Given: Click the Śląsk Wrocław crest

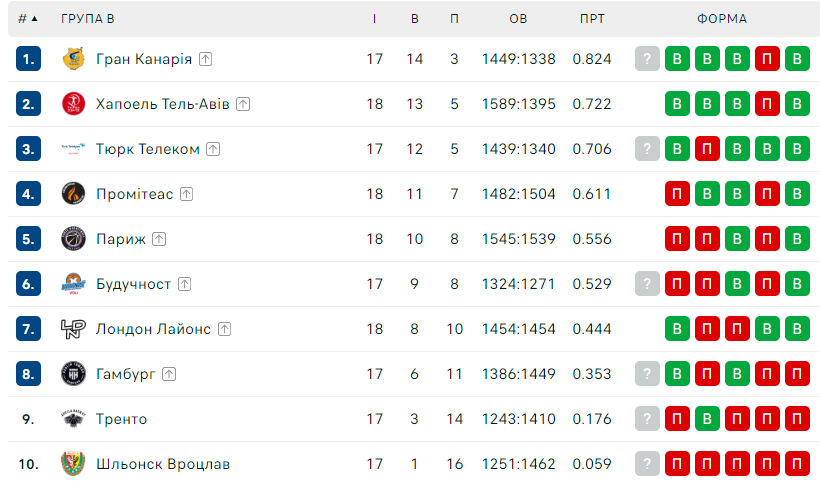Looking at the screenshot, I should [x=74, y=463].
